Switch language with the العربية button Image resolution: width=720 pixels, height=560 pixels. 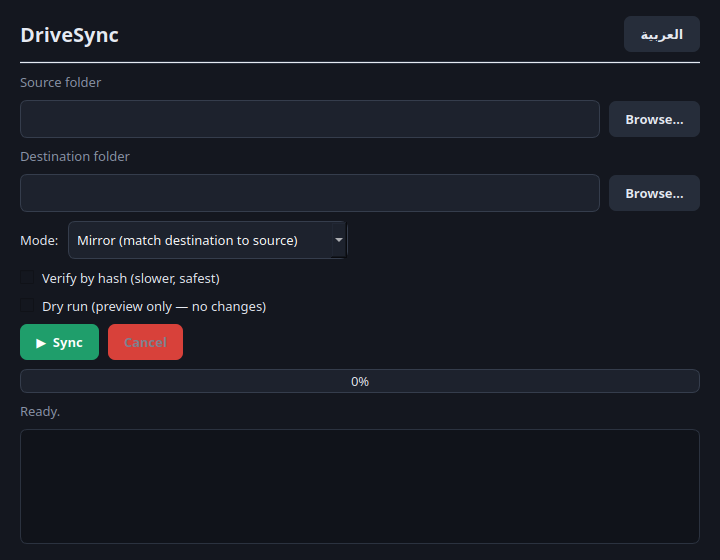661,34
